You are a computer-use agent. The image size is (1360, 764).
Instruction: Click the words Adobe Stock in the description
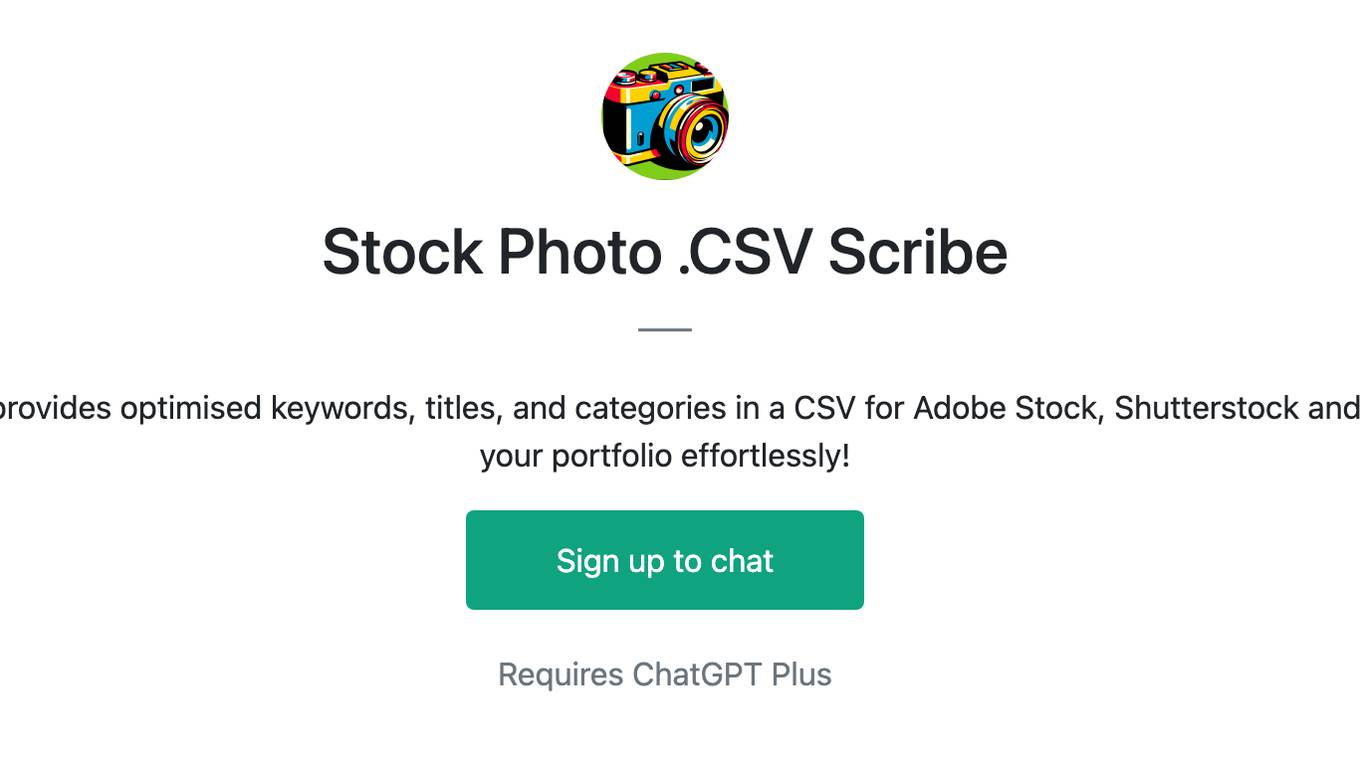coord(1005,408)
